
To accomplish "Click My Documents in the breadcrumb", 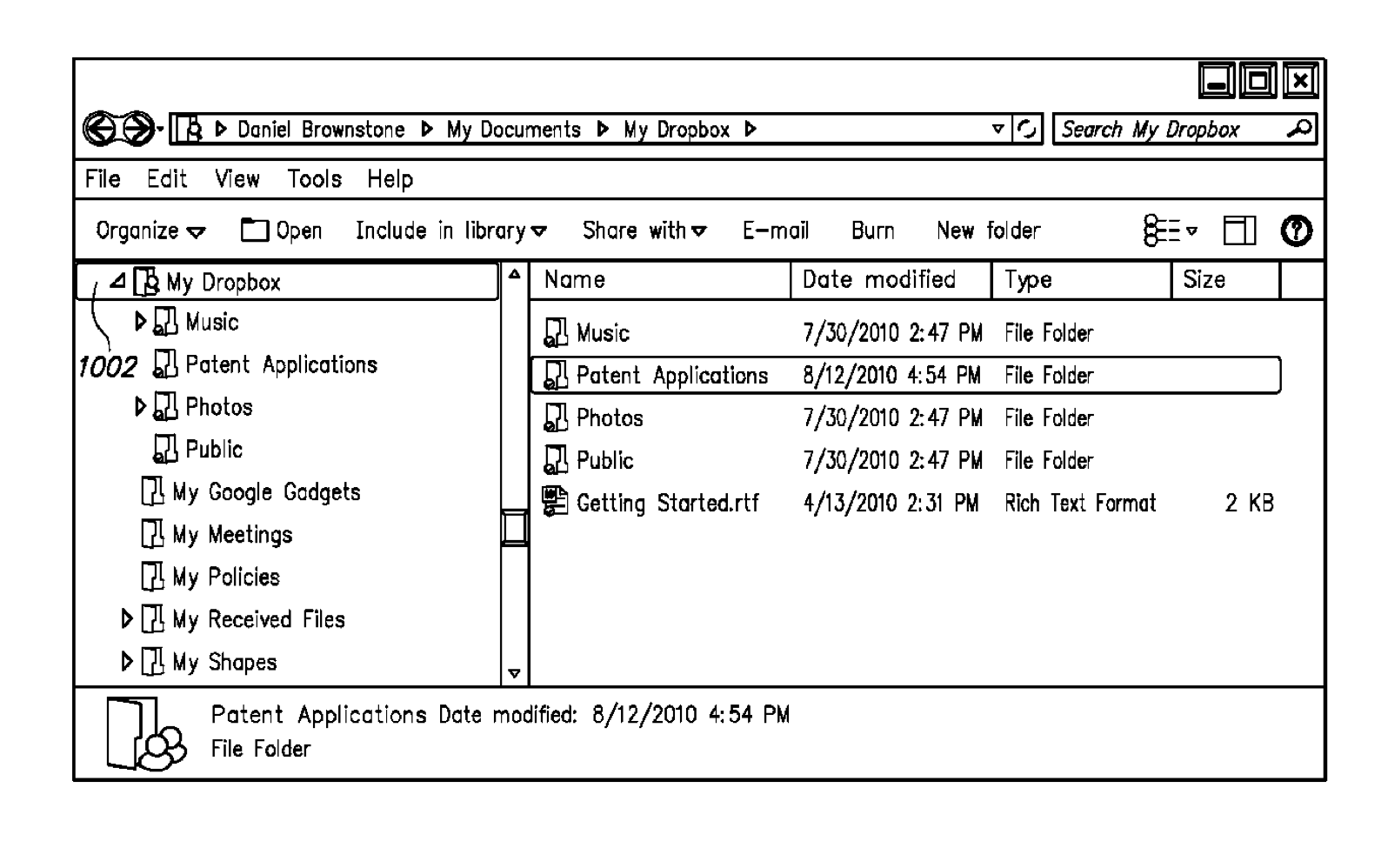I will 514,130.
